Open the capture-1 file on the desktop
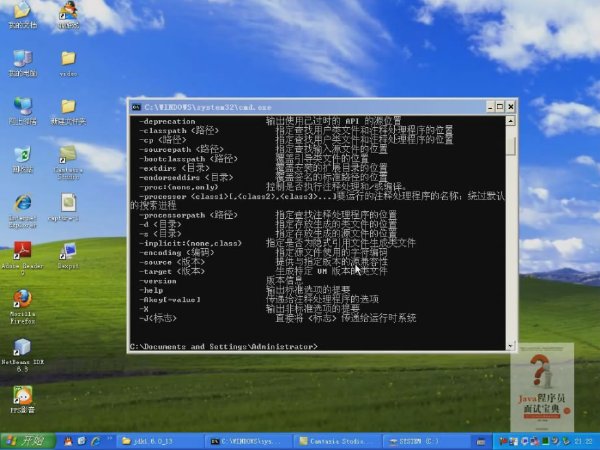This screenshot has width=600, height=450. [x=68, y=207]
